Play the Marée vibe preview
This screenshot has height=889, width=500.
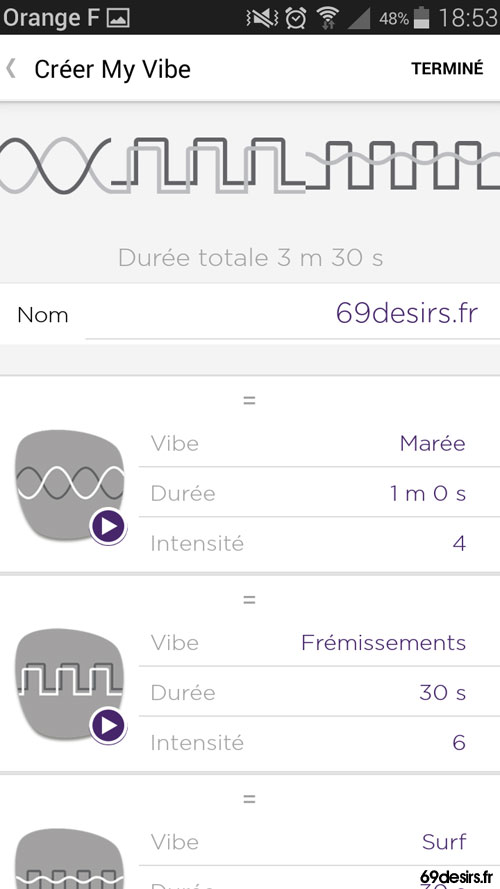click(108, 527)
